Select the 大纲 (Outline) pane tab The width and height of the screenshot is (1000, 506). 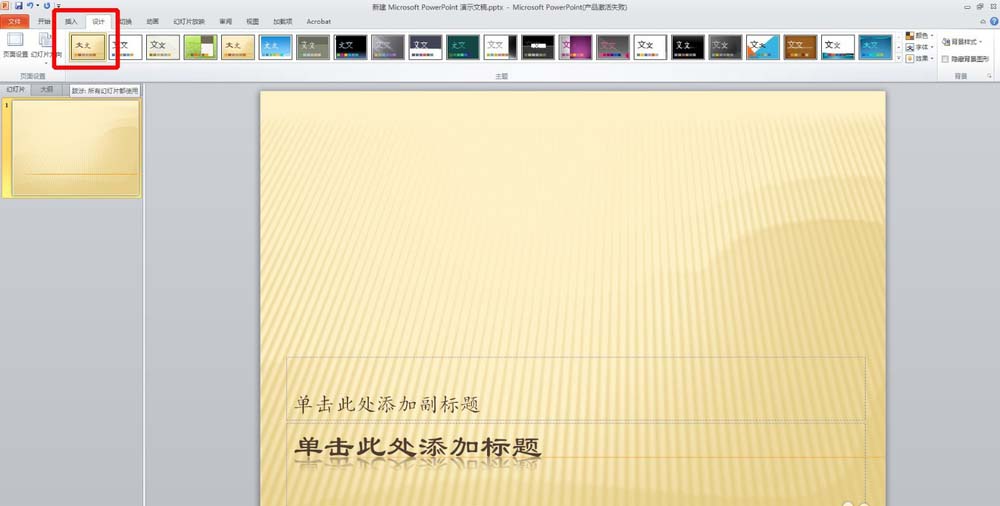47,90
